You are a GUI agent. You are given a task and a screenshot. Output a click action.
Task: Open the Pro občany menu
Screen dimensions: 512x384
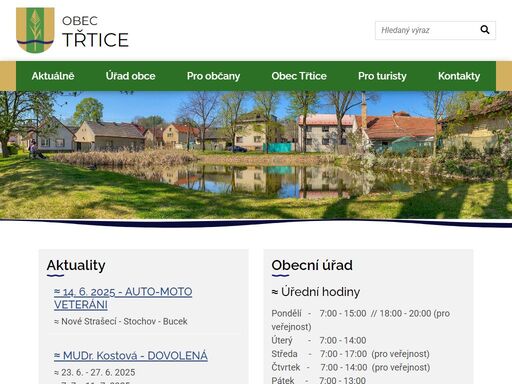[x=213, y=76]
